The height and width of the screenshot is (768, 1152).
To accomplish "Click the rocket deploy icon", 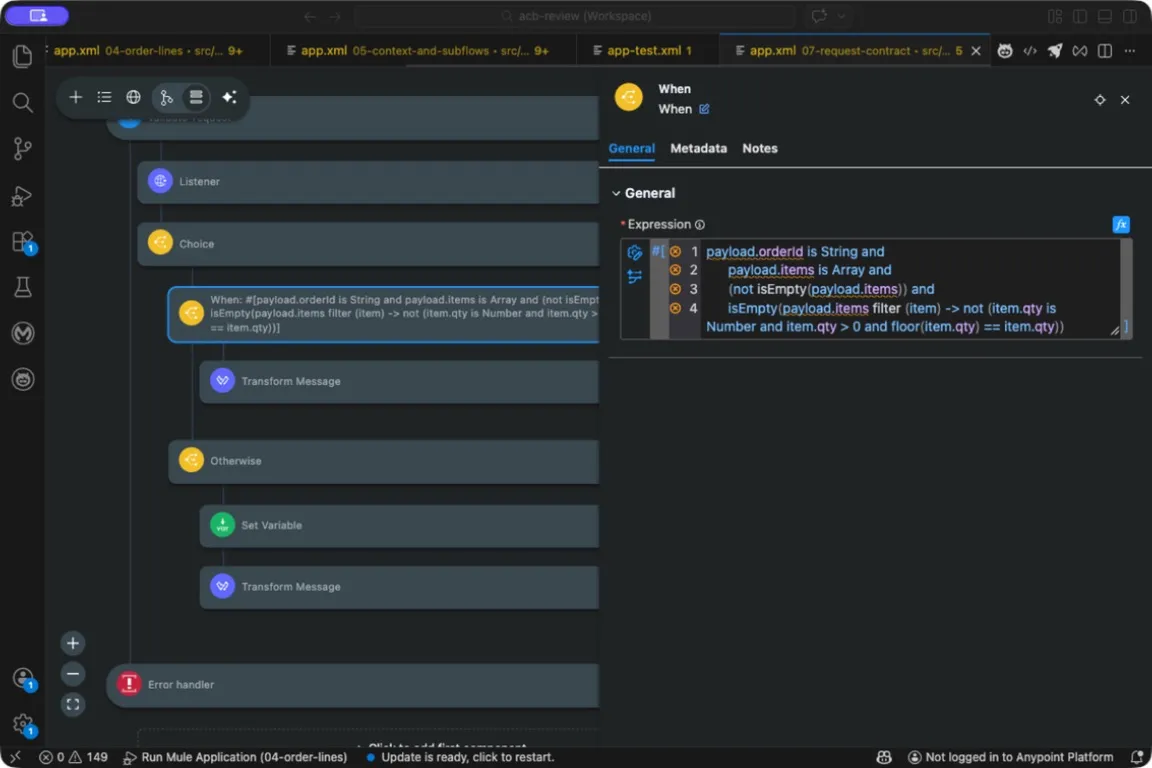I will (1055, 51).
